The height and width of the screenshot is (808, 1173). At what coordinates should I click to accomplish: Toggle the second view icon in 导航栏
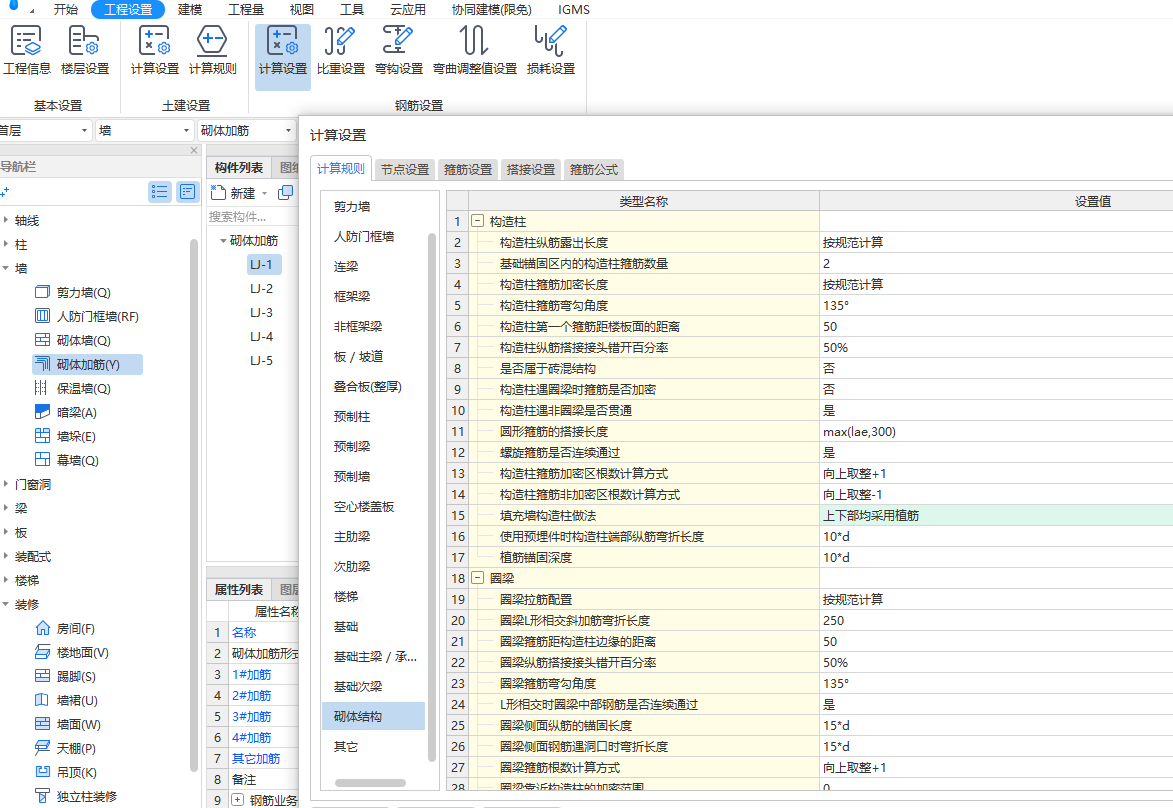[x=187, y=192]
